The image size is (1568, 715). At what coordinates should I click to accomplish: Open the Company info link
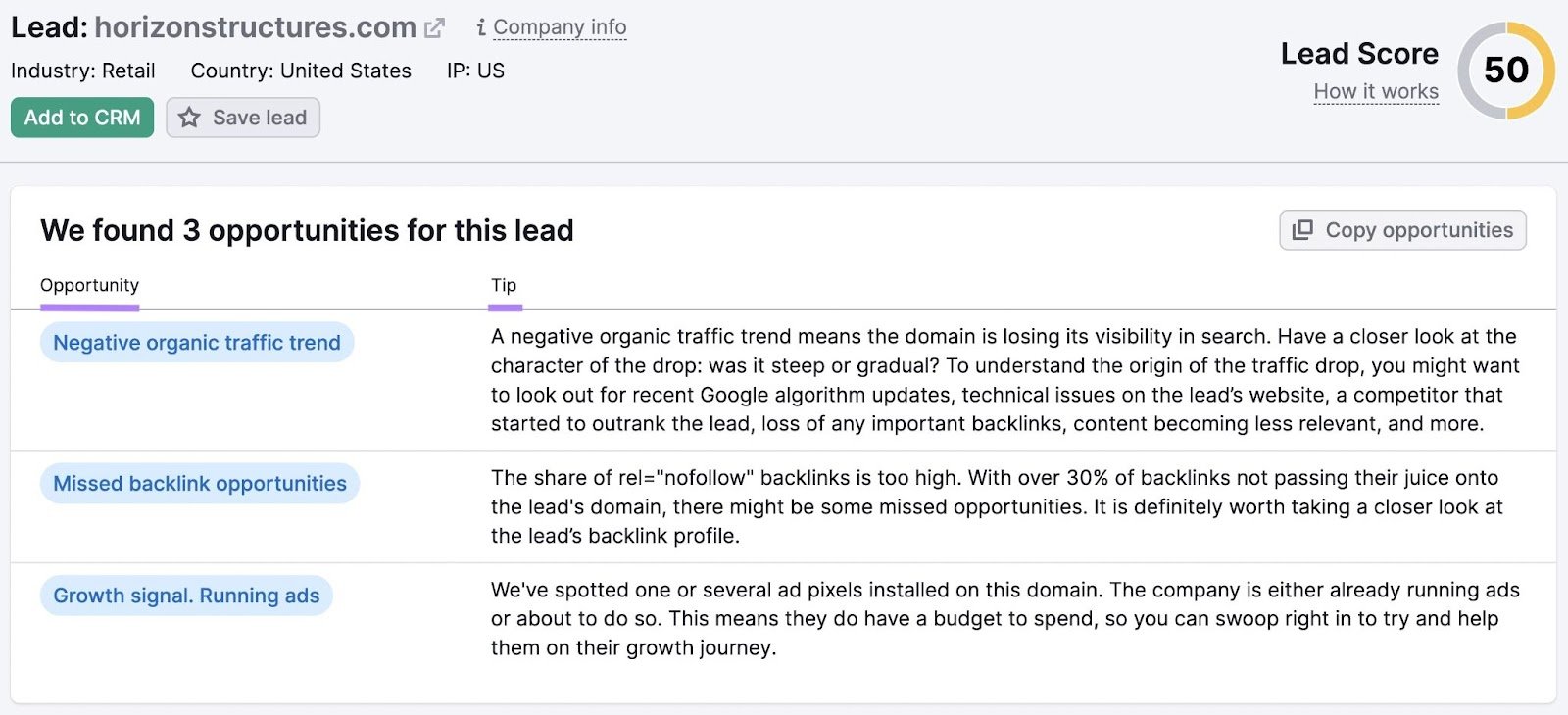(560, 27)
